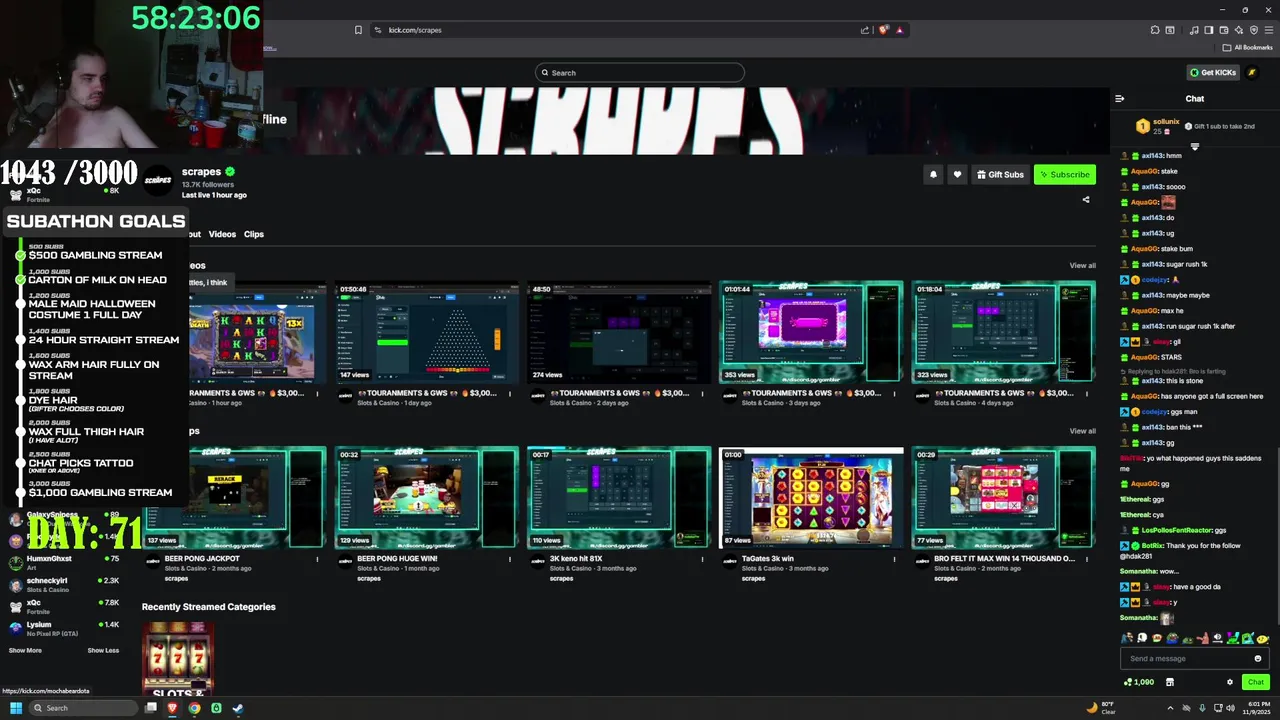Collapse the chat panel arrow icon
The height and width of the screenshot is (720, 1280).
tap(1119, 98)
